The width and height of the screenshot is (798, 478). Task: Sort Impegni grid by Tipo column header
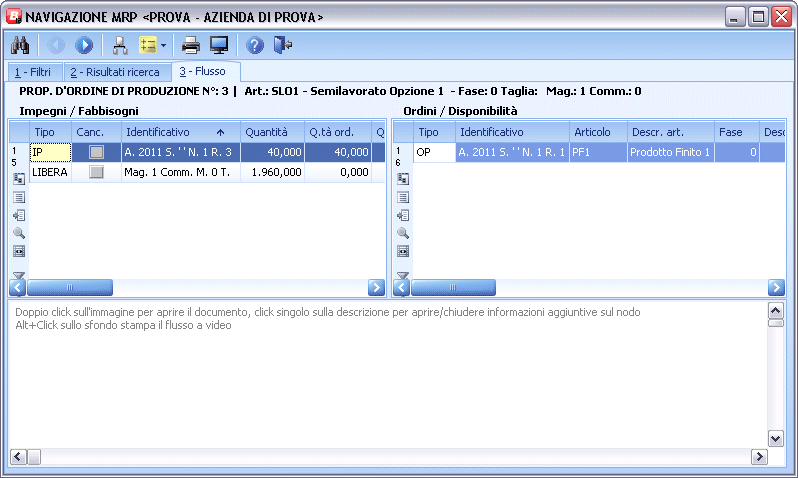click(x=50, y=132)
